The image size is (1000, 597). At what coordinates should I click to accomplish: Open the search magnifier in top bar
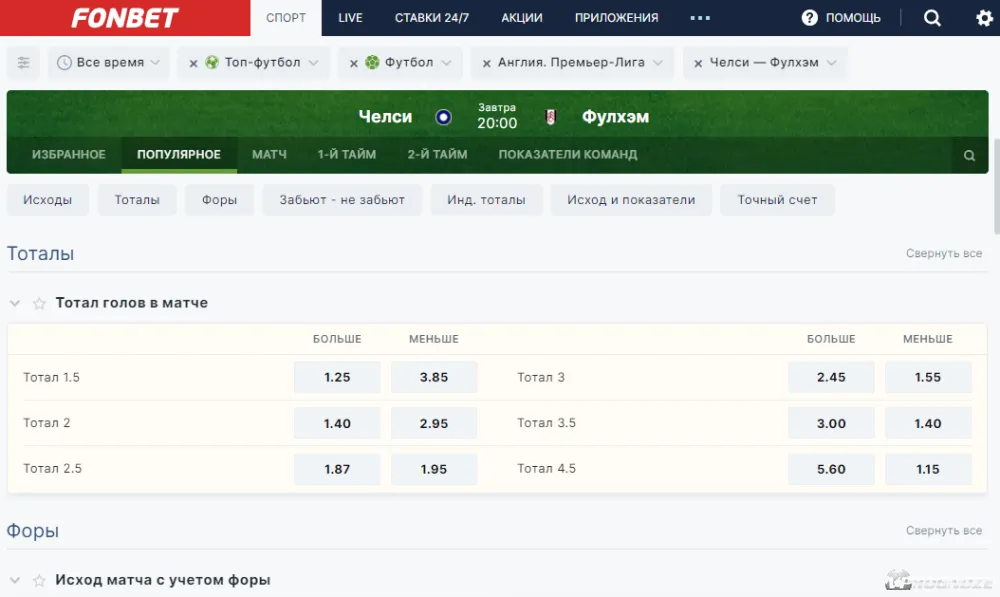pyautogui.click(x=932, y=18)
